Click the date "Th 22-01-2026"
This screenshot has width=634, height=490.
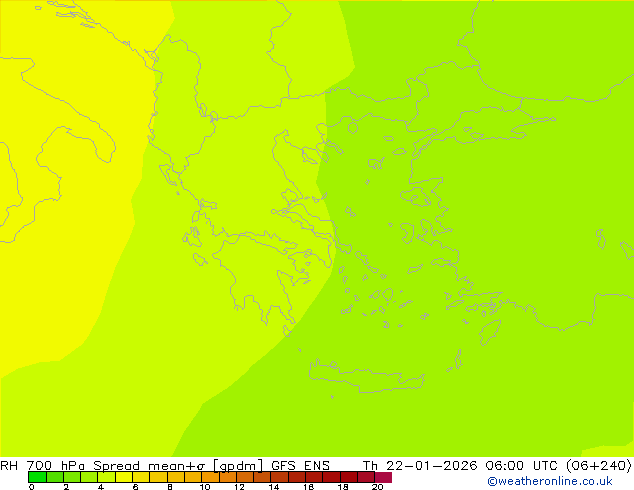(x=420, y=465)
